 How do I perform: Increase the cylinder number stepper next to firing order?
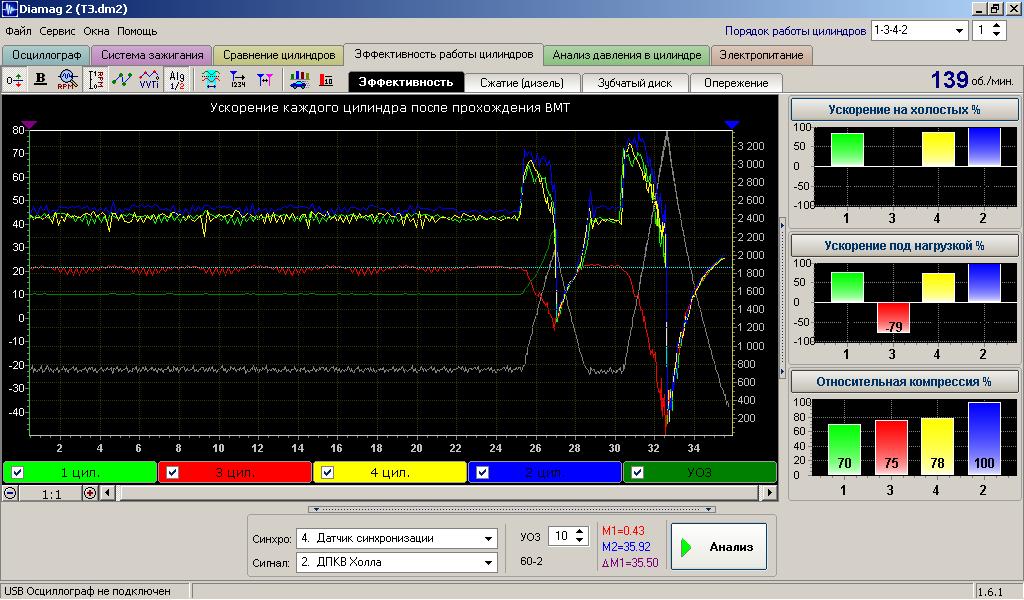tap(997, 26)
